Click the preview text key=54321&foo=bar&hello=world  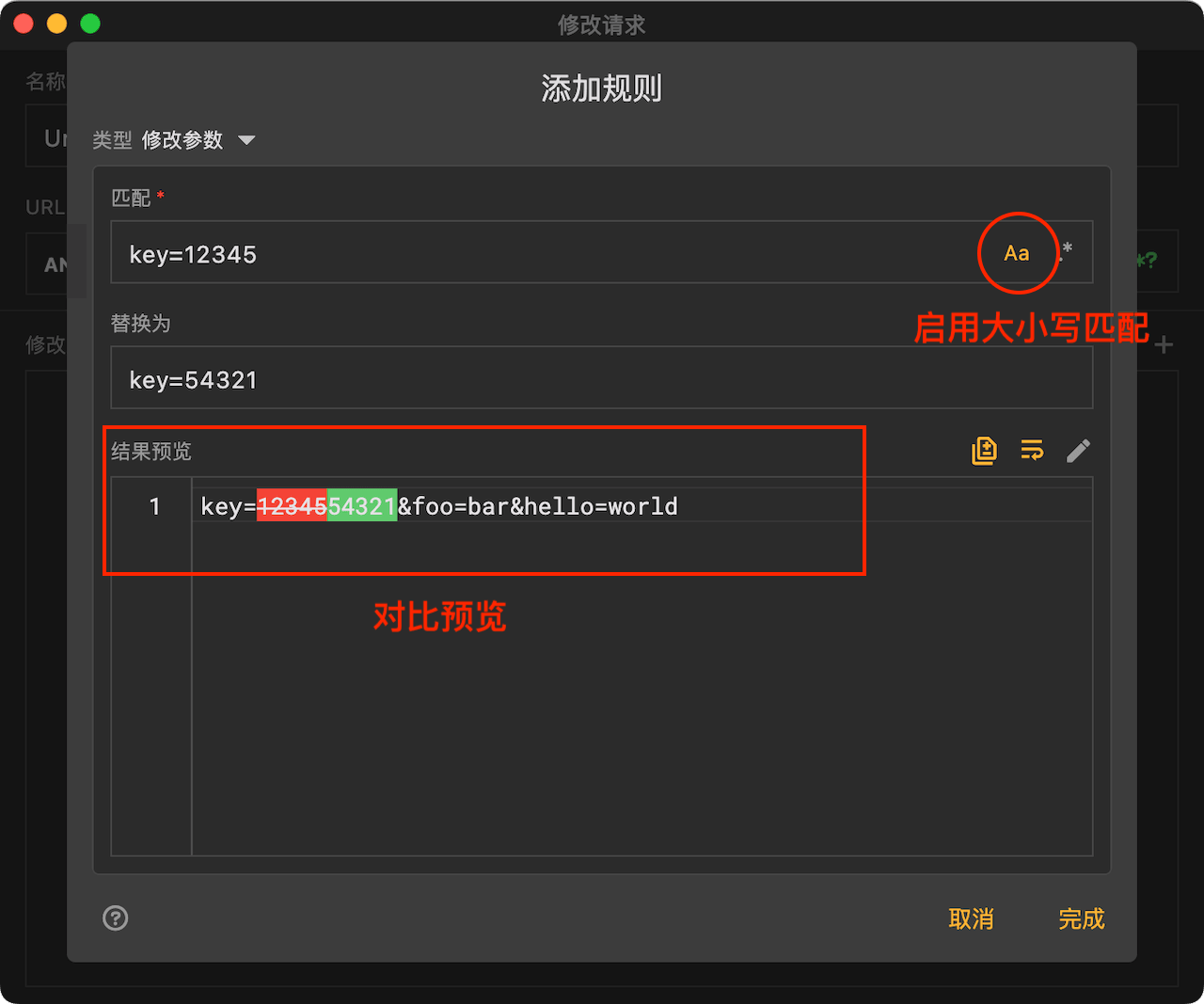439,506
